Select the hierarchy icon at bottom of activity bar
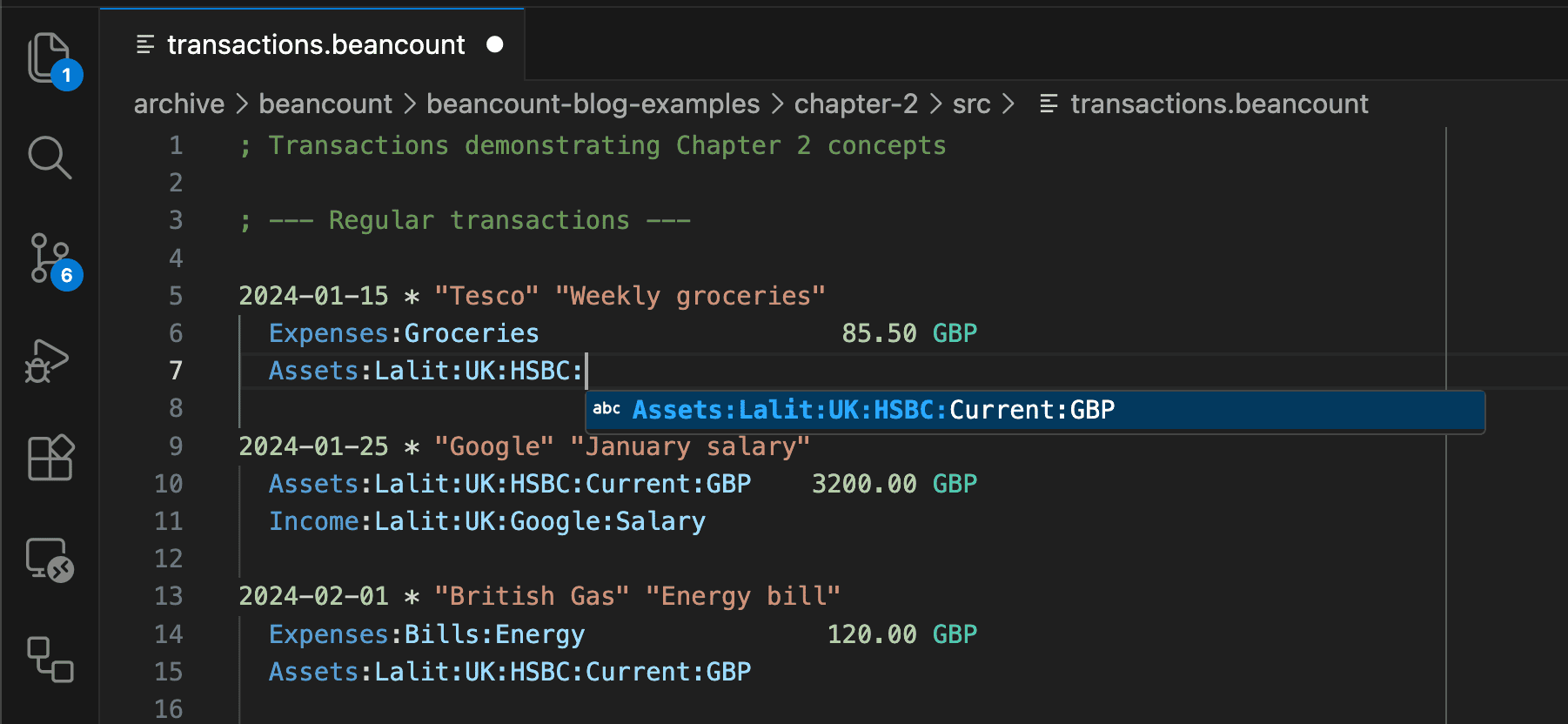1568x724 pixels. (x=50, y=661)
